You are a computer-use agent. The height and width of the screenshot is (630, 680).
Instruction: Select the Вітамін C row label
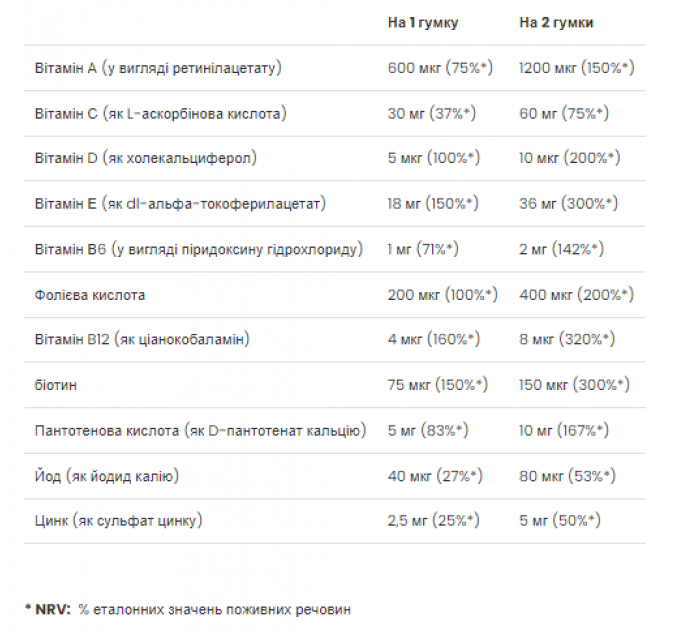click(160, 114)
